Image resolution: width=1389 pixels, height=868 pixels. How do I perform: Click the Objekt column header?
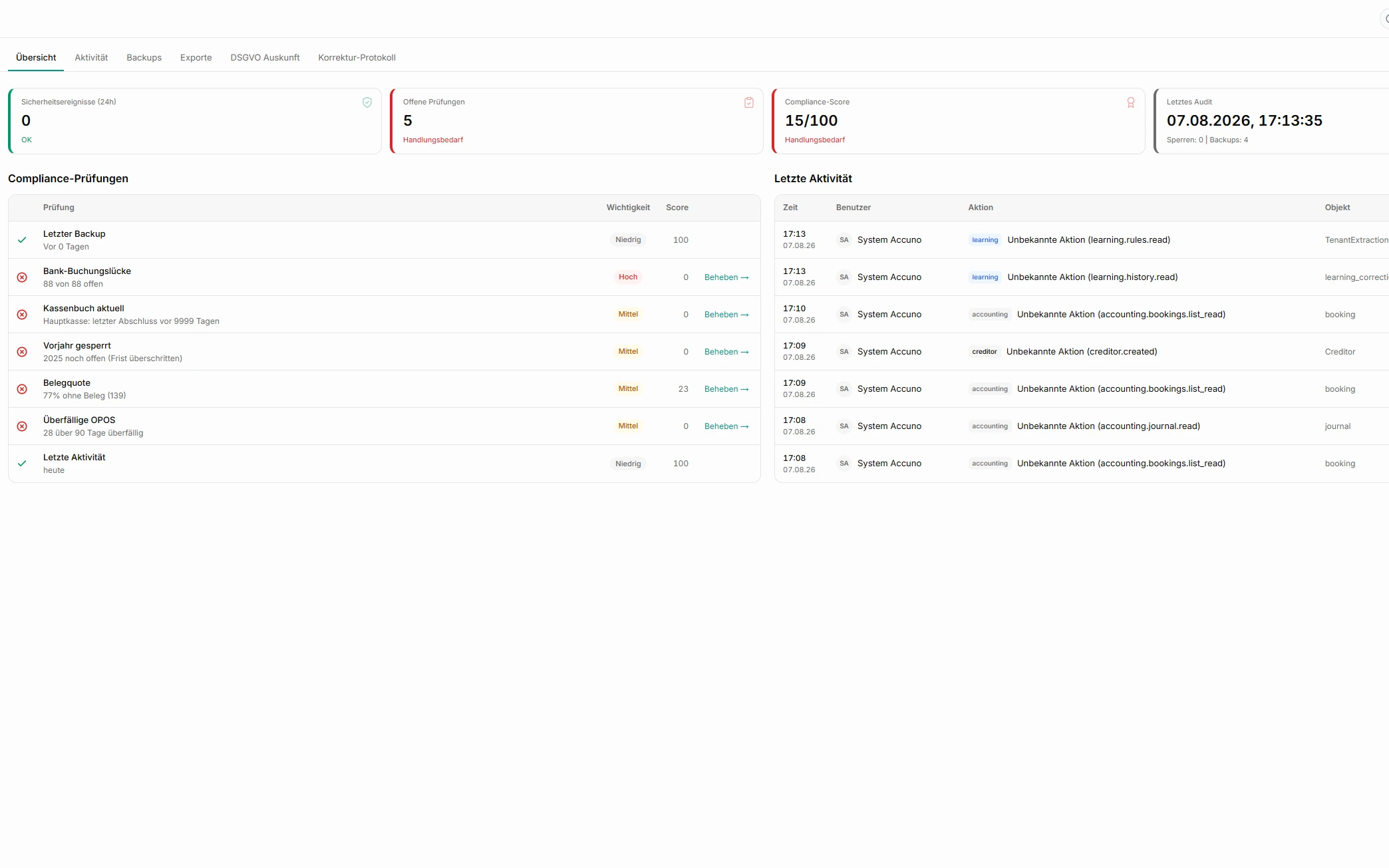point(1337,208)
